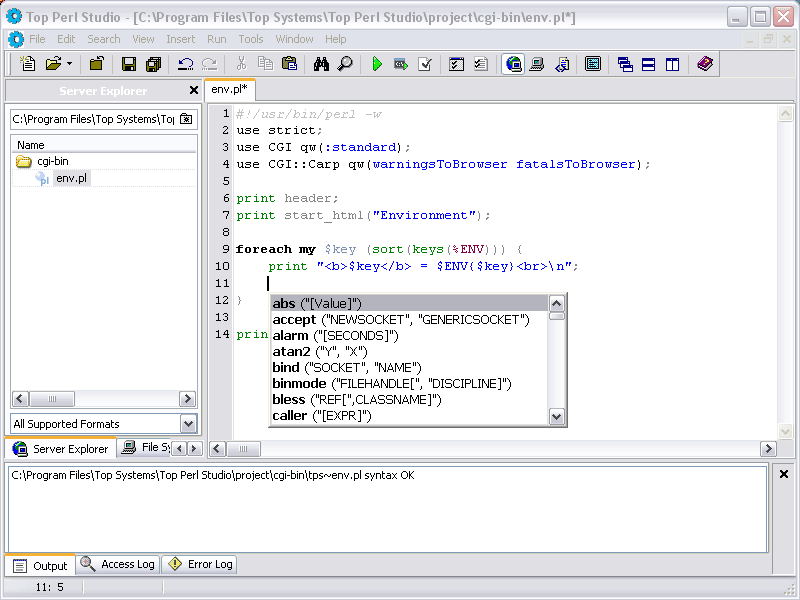800x600 pixels.
Task: Switch to the Error Log tab
Action: pos(201,564)
